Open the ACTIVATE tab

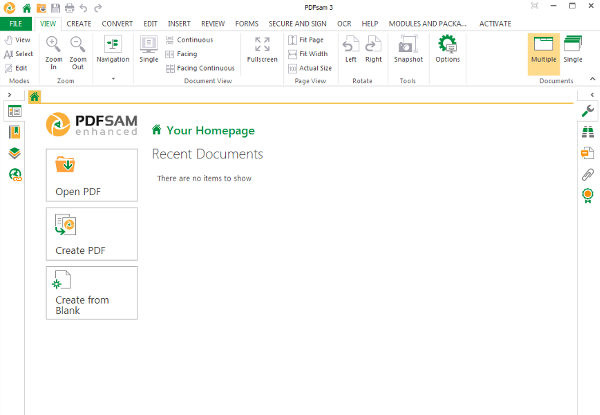tap(495, 24)
